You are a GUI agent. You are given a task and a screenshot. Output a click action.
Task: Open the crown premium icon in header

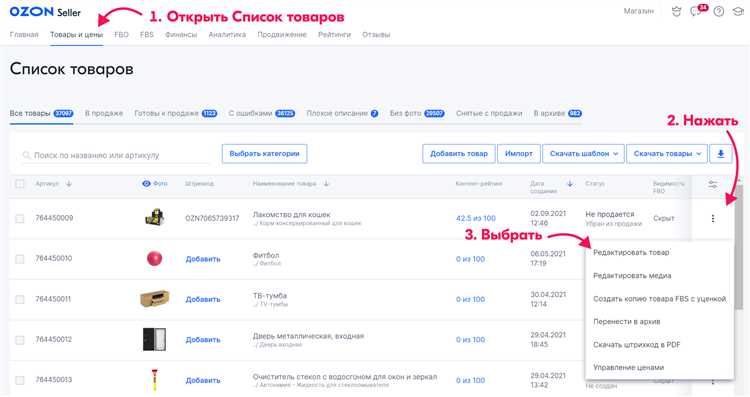point(676,11)
